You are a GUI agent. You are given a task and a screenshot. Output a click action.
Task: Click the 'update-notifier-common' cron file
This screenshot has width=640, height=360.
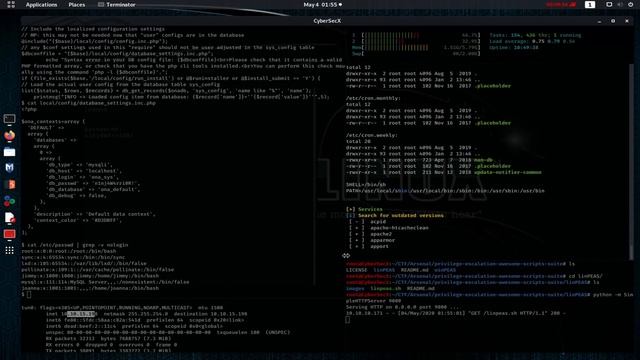click(508, 172)
